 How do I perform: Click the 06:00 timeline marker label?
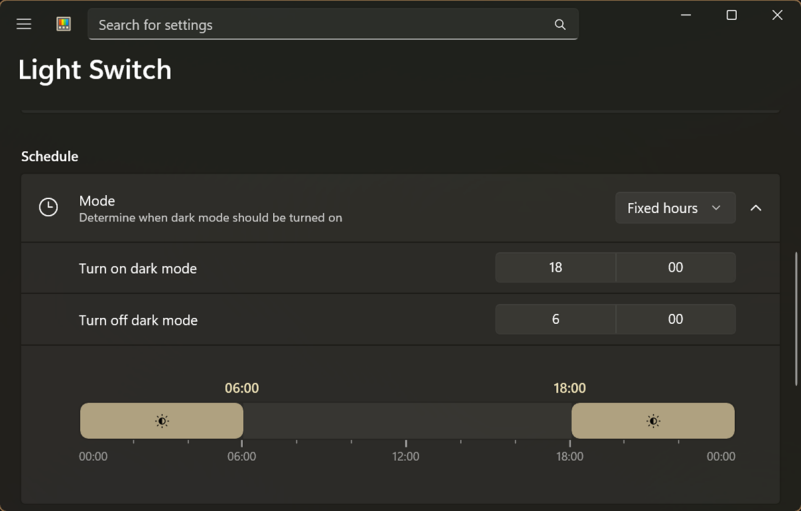coord(242,388)
